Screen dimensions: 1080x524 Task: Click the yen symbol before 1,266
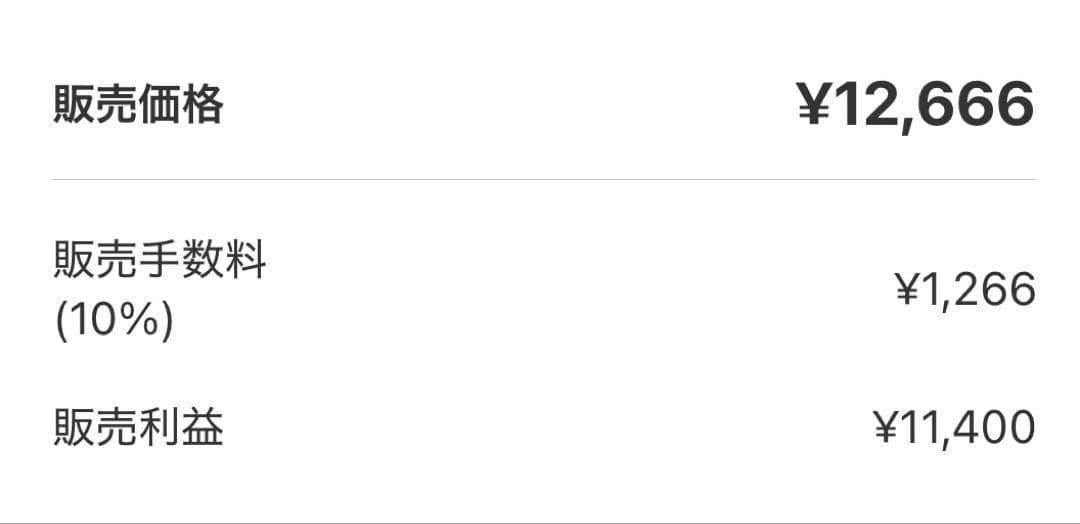click(x=906, y=292)
